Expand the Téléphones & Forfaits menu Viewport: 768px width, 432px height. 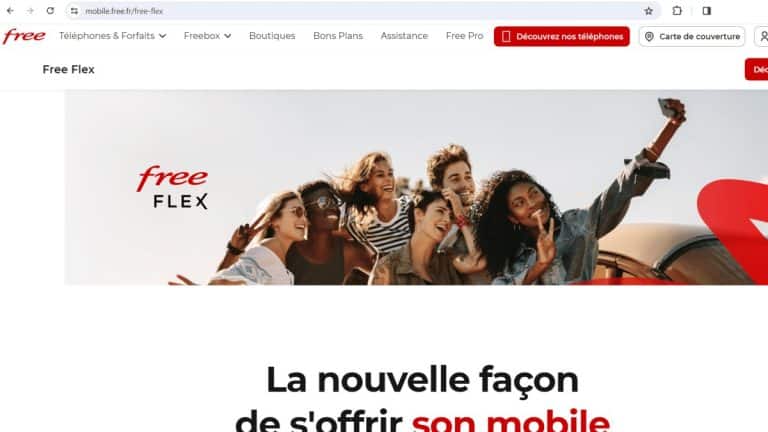point(113,36)
